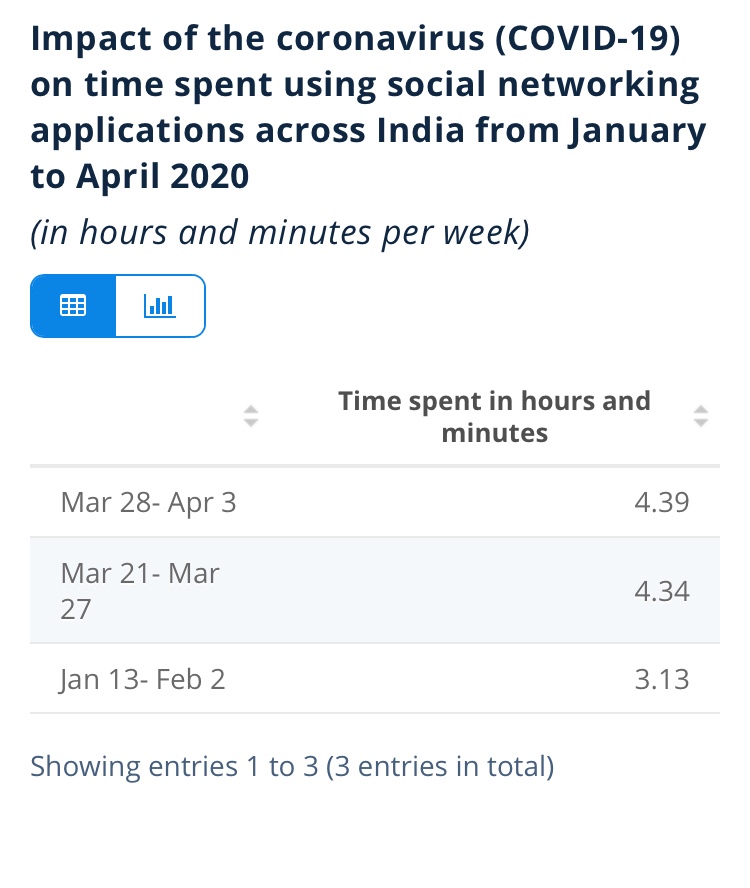Screen dimensions: 750x888
Task: Select the Jan 13- Feb 2 row label
Action: pos(142,679)
